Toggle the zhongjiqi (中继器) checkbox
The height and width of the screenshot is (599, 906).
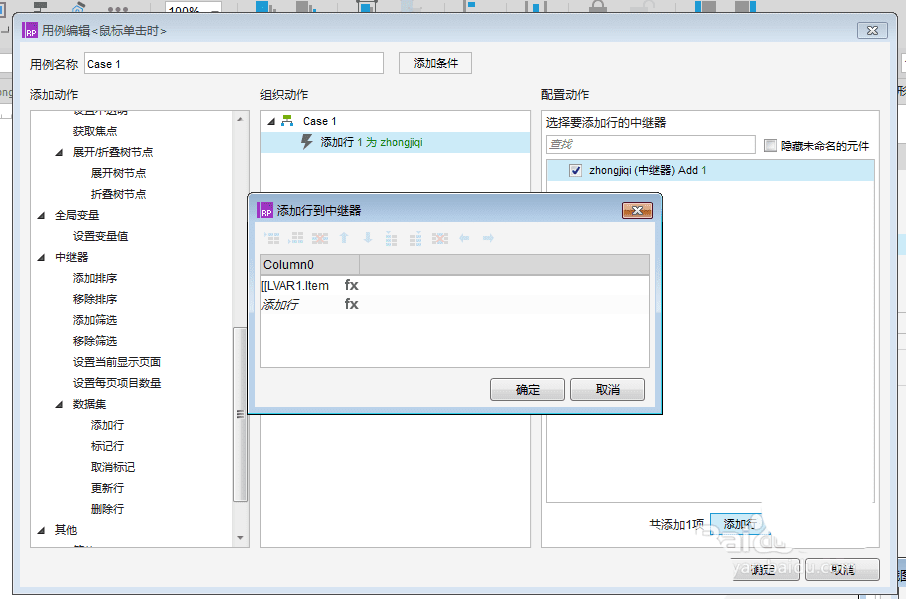point(575,170)
